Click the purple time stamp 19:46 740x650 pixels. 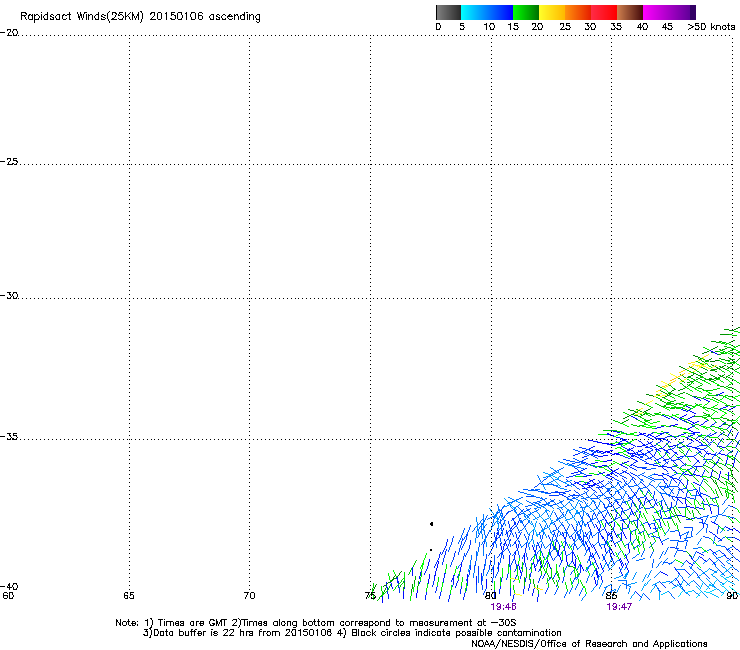504,607
